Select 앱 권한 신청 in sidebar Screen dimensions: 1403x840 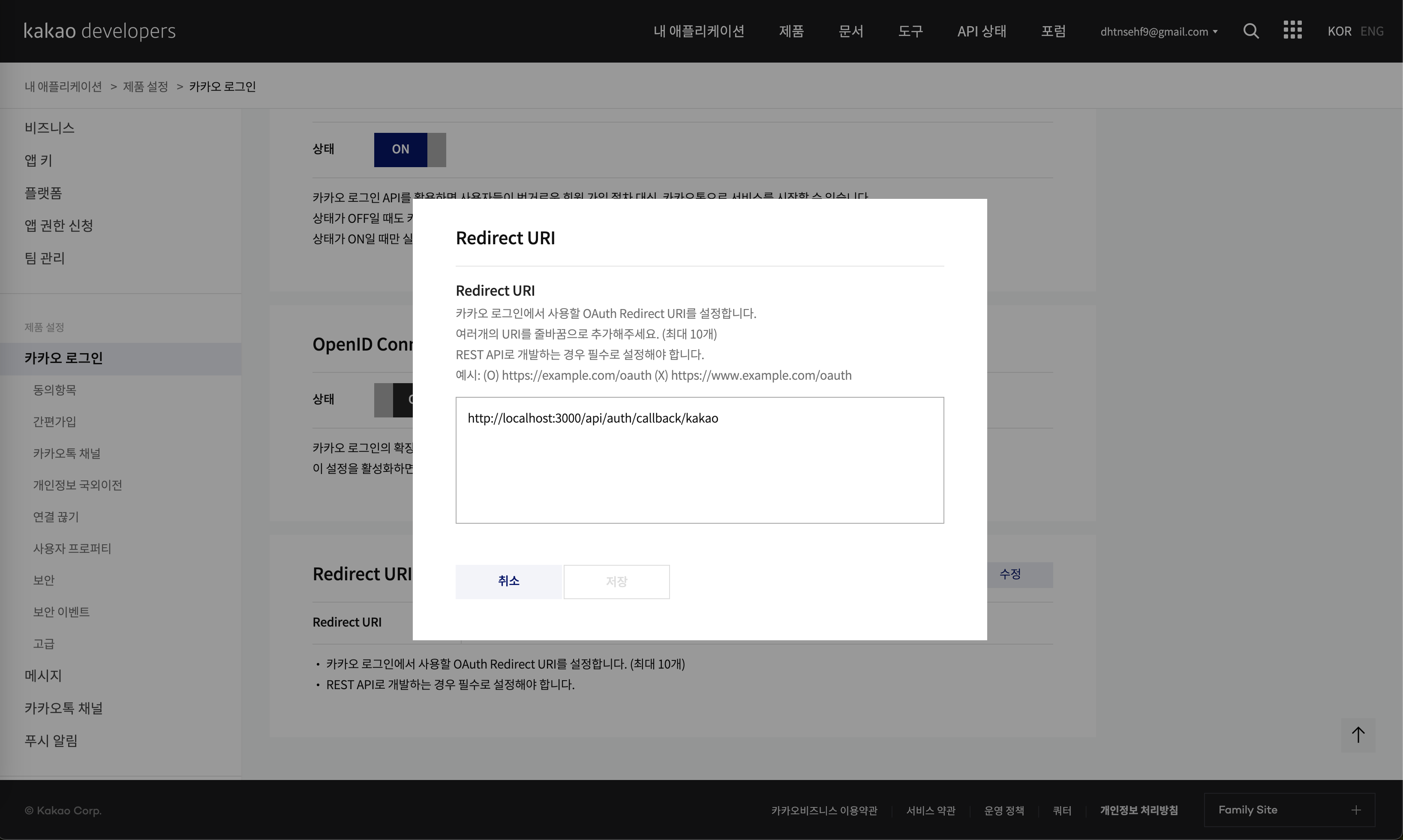(x=58, y=226)
